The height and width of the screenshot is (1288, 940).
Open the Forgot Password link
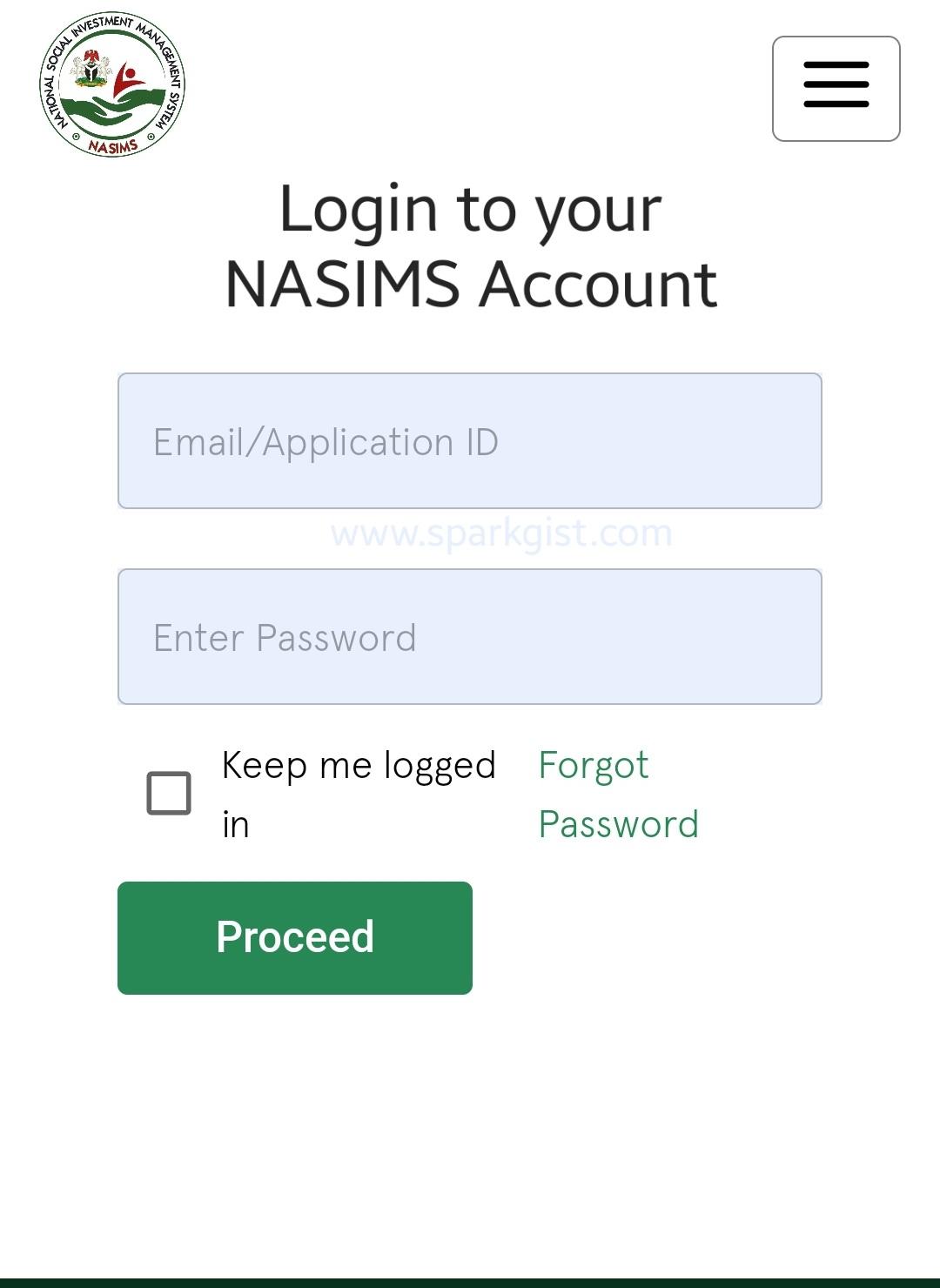tap(619, 794)
